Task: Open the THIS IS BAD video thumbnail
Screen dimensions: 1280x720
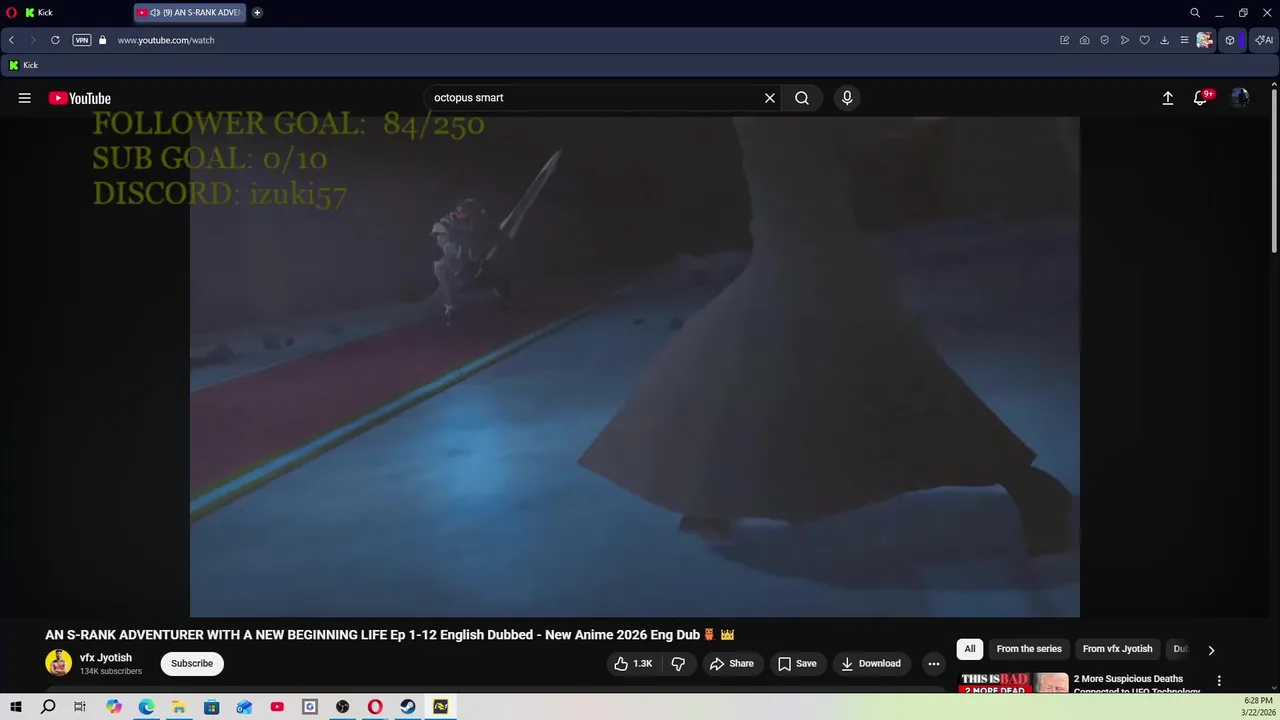Action: (x=1014, y=682)
